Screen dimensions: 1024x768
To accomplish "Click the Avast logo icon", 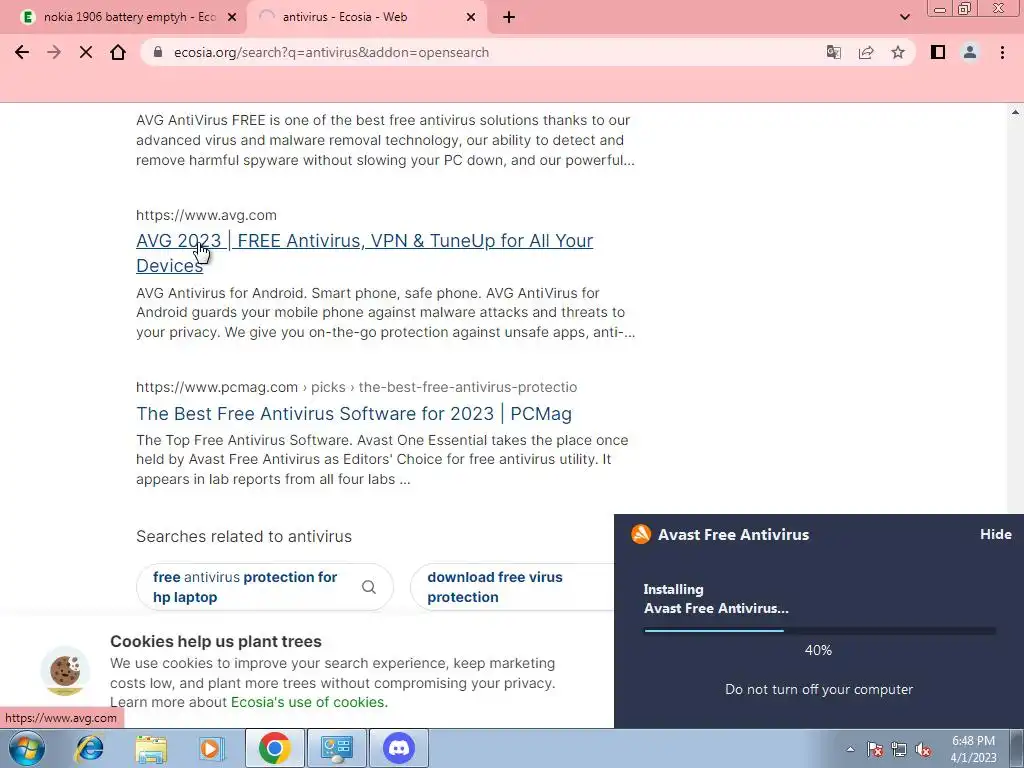I will 641,534.
